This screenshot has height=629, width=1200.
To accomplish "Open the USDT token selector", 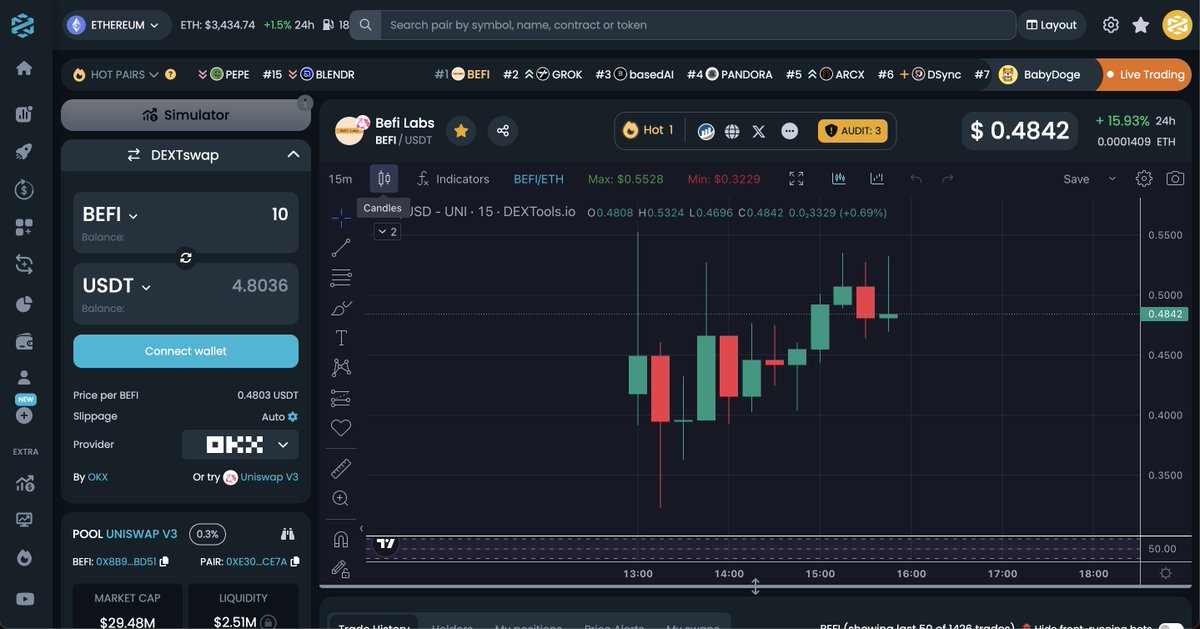I will pos(116,286).
